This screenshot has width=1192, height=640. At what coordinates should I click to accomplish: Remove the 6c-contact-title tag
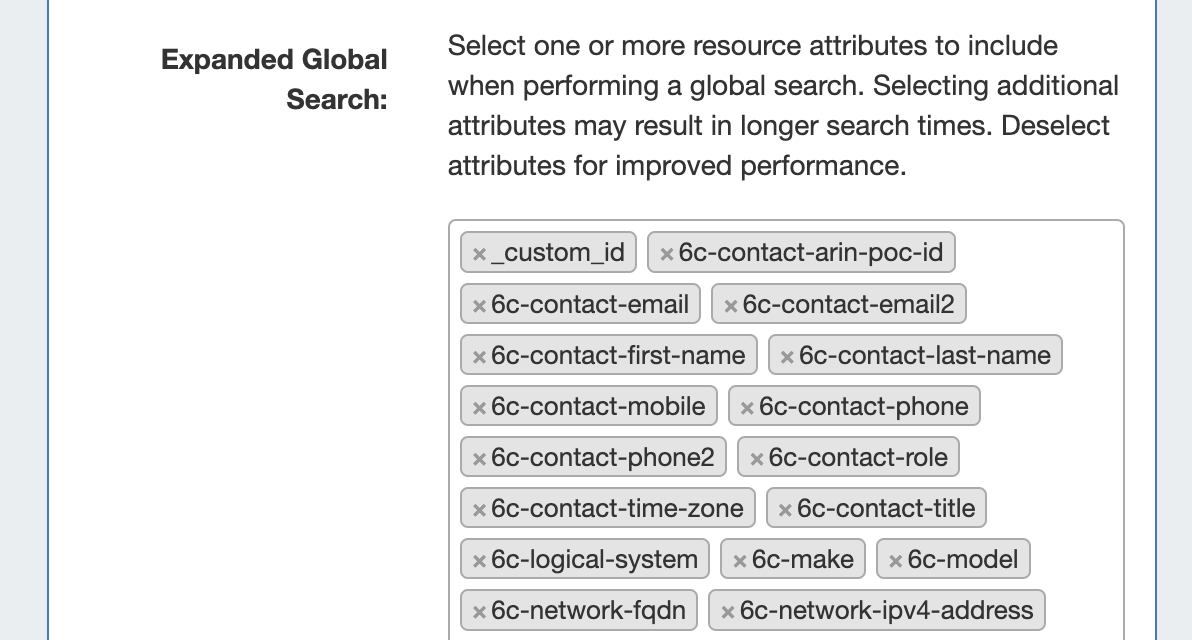pyautogui.click(x=785, y=510)
